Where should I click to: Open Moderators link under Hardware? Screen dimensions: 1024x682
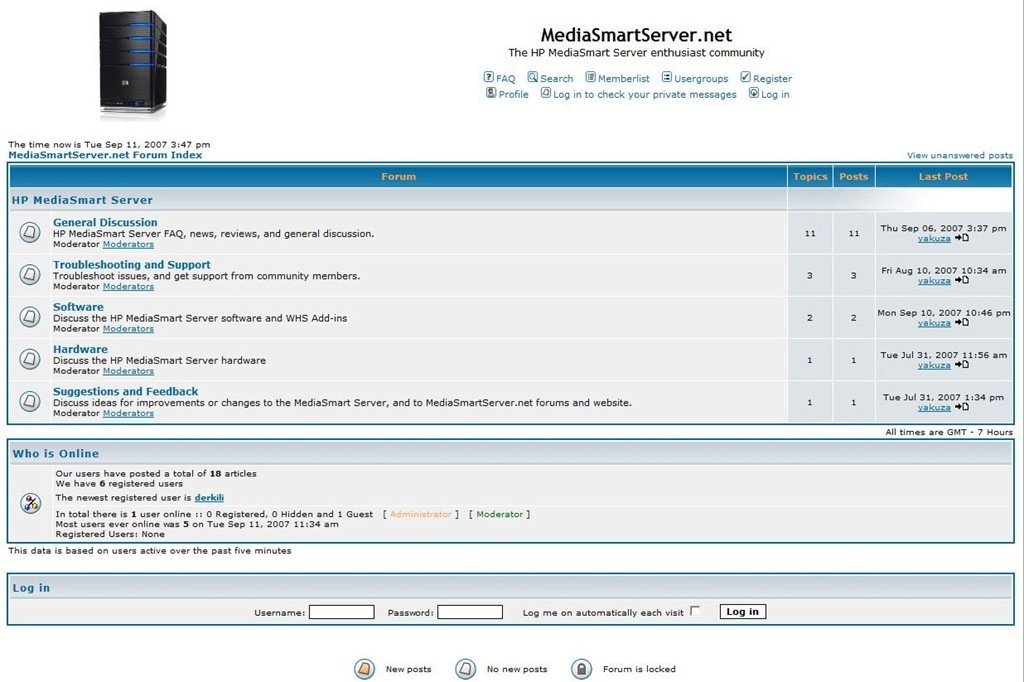click(x=128, y=371)
